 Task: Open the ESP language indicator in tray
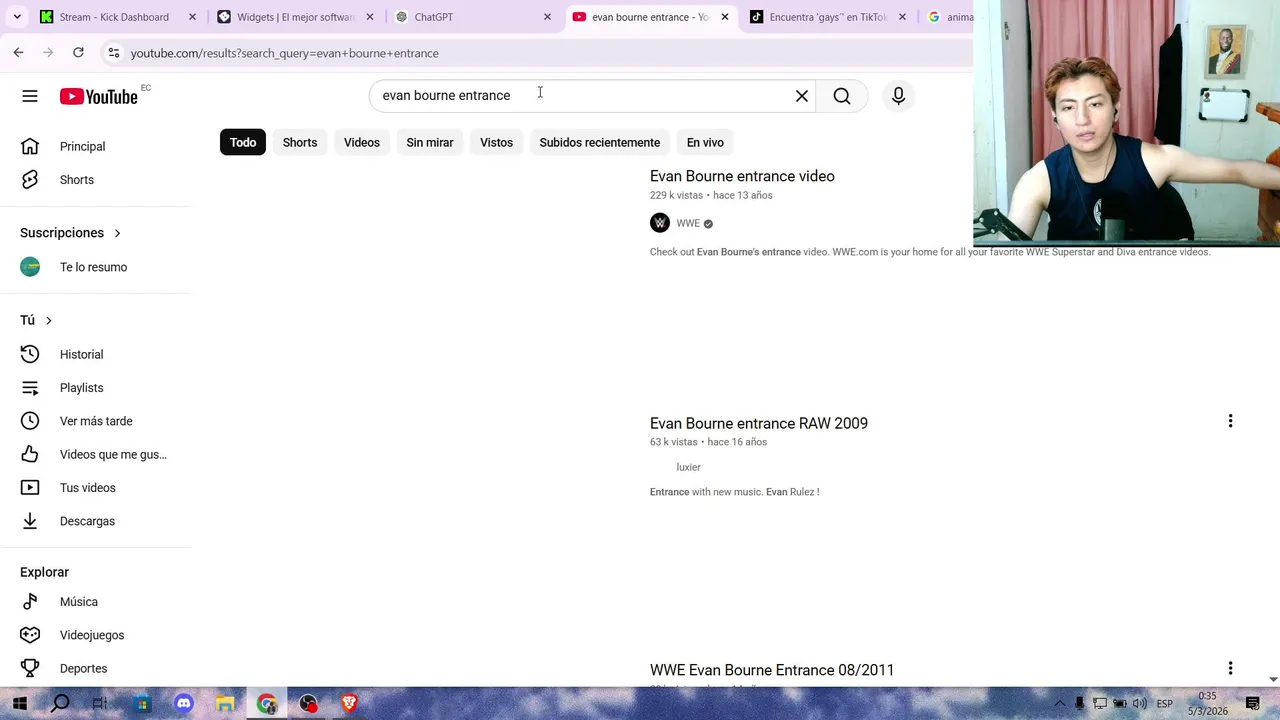[1165, 704]
